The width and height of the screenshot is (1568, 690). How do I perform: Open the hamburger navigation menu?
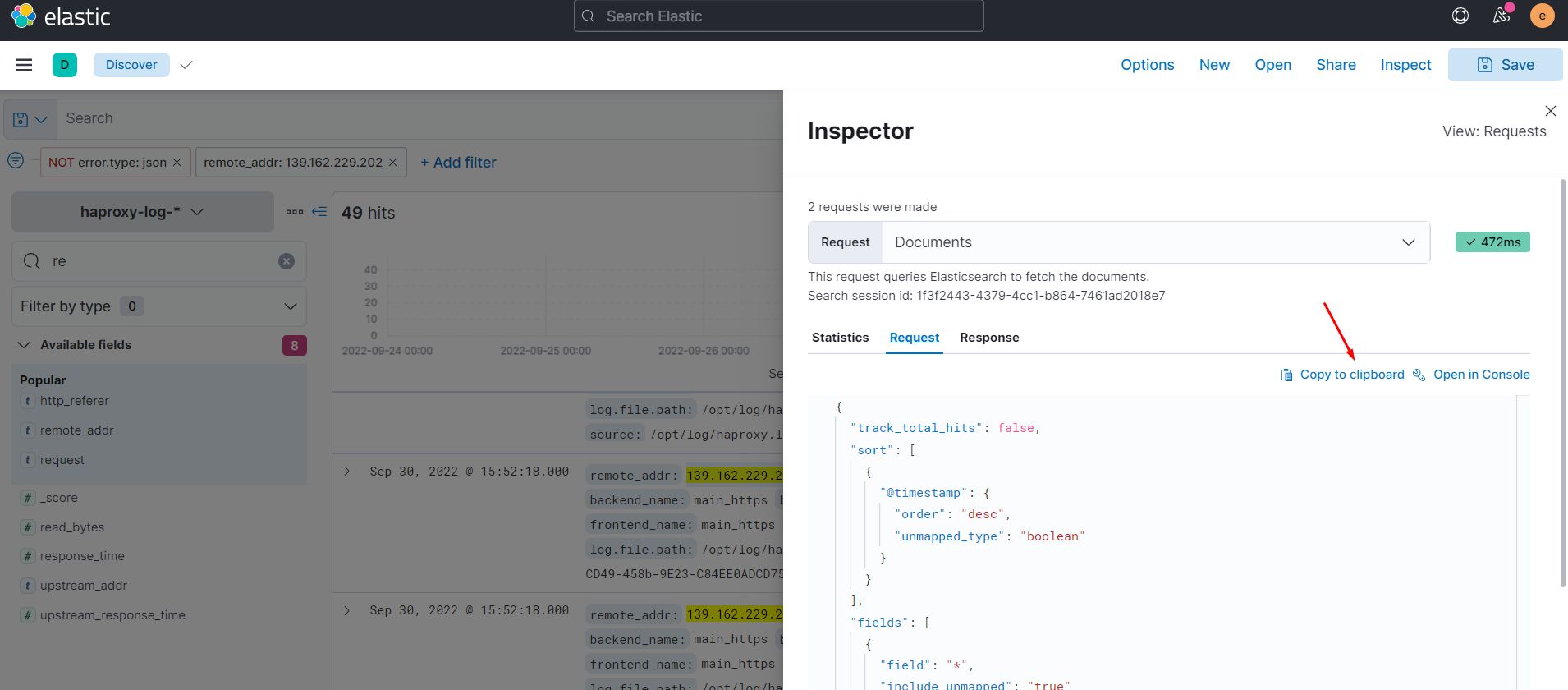24,65
